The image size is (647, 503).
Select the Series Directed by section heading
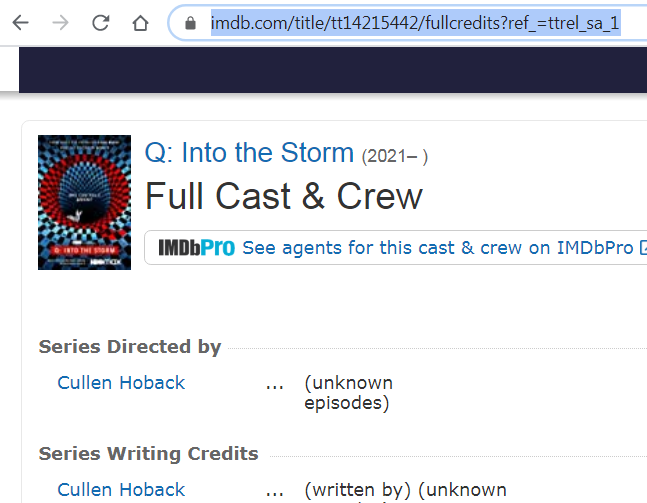130,347
